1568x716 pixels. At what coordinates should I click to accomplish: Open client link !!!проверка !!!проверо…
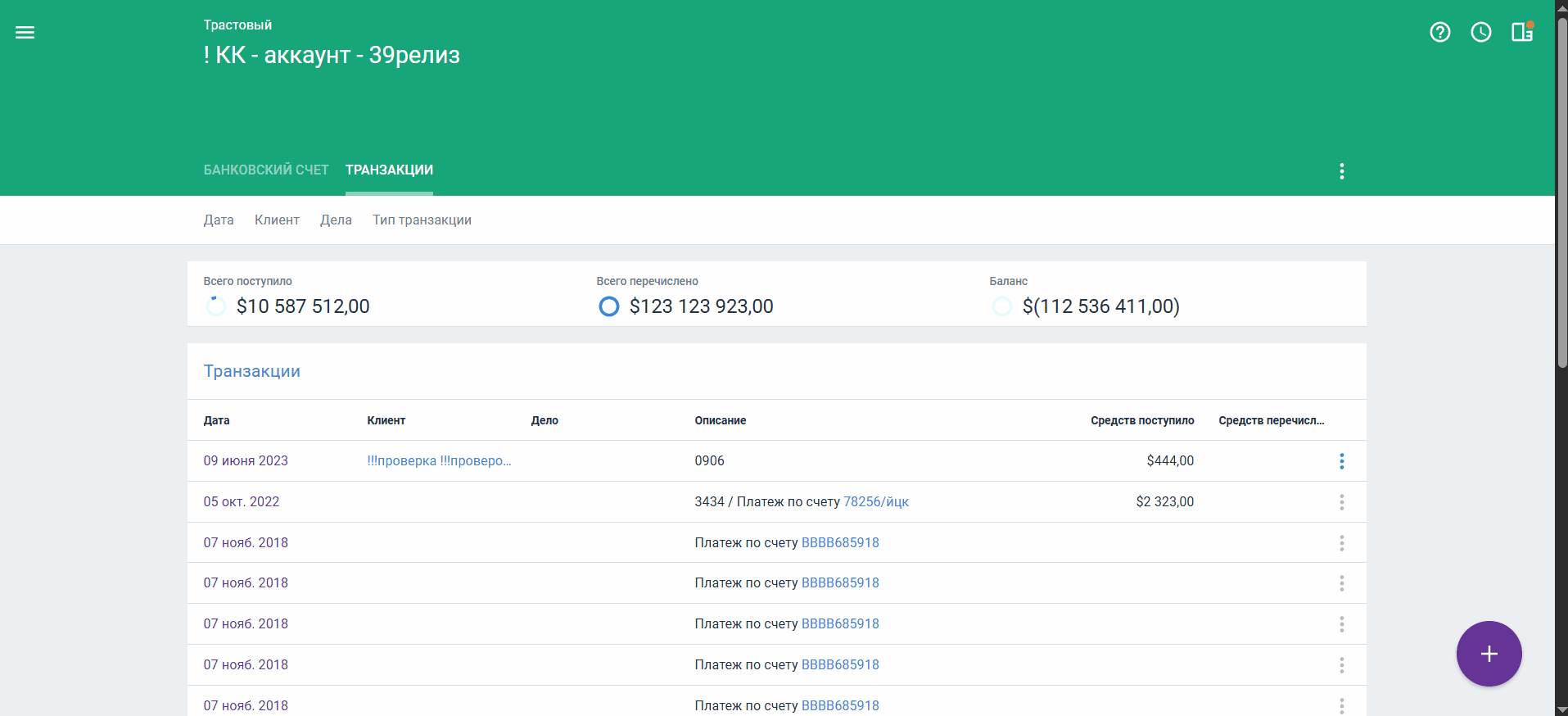coord(439,461)
